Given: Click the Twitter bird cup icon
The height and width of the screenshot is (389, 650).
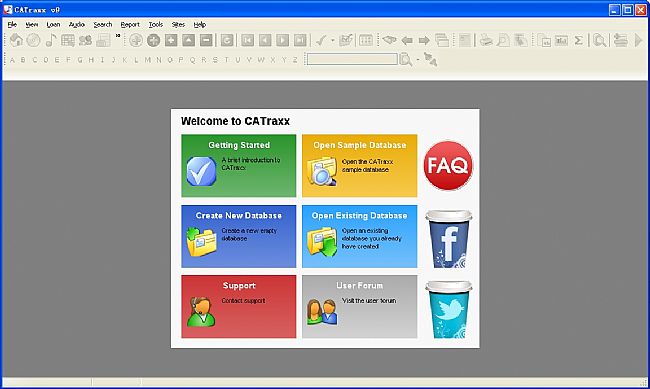Looking at the screenshot, I should point(449,310).
